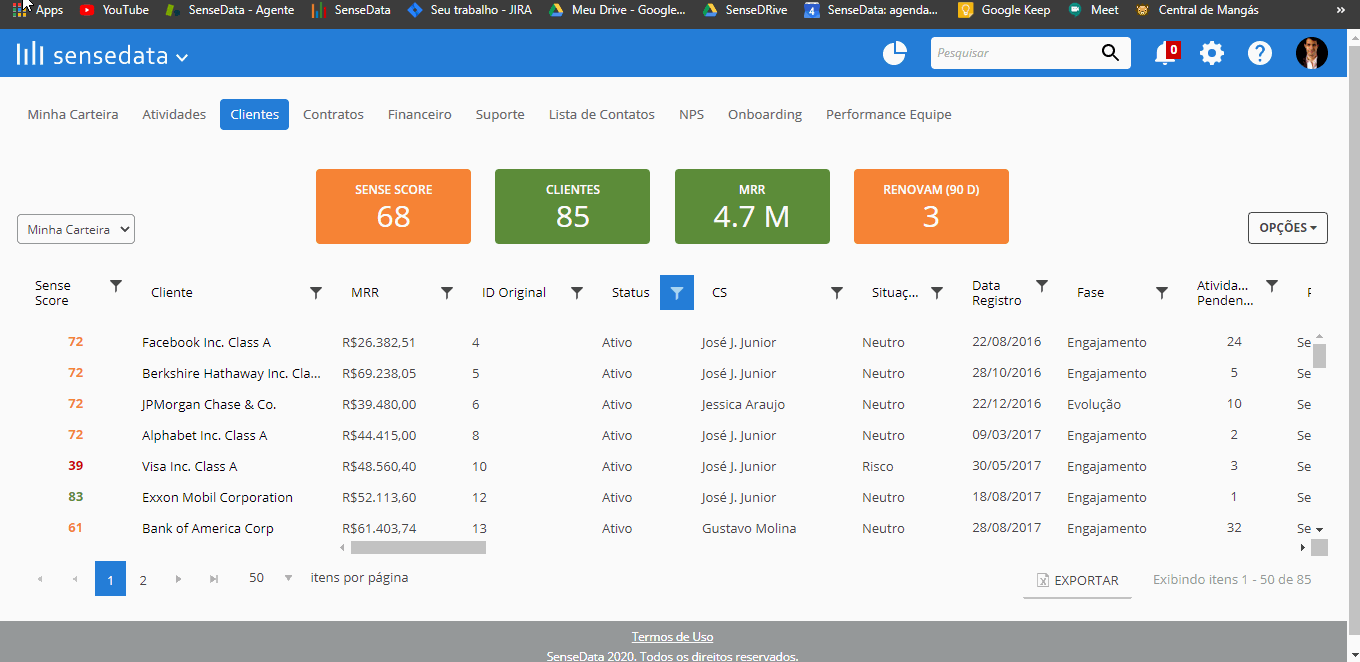The image size is (1360, 662).
Task: Filter the Data Registro column
Action: pos(1042,286)
